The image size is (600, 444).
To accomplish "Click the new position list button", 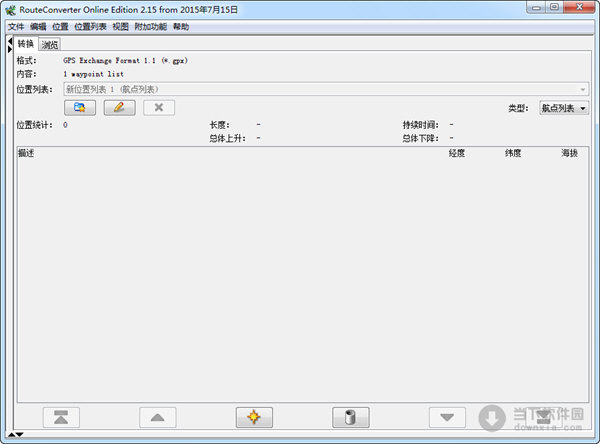I will [80, 108].
